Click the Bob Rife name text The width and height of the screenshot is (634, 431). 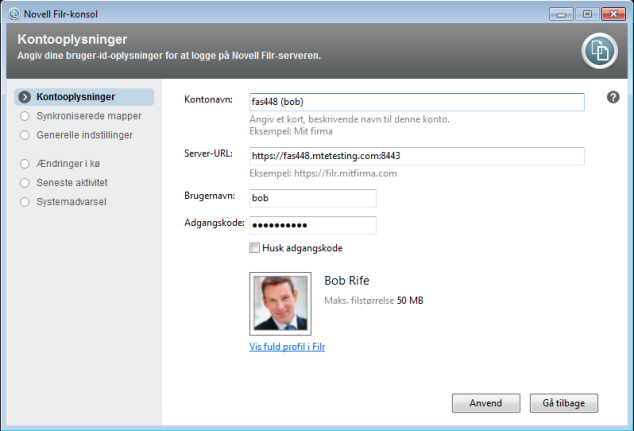point(347,281)
